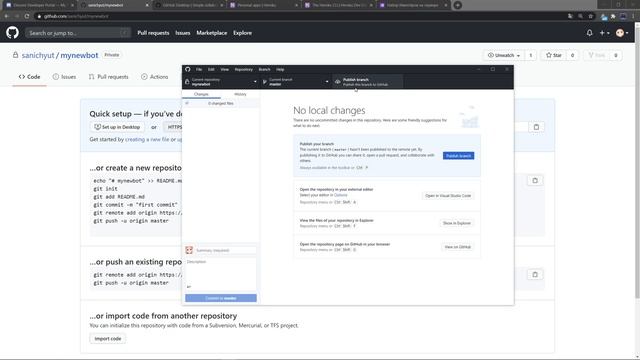Select the Pull requests repository tab
Viewport: 640px width, 360px height.
109,77
